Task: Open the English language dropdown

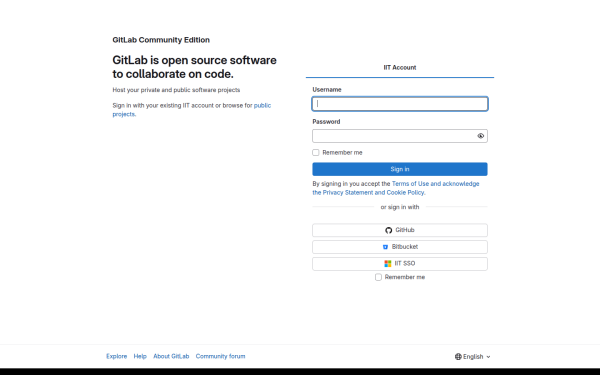Action: point(473,357)
